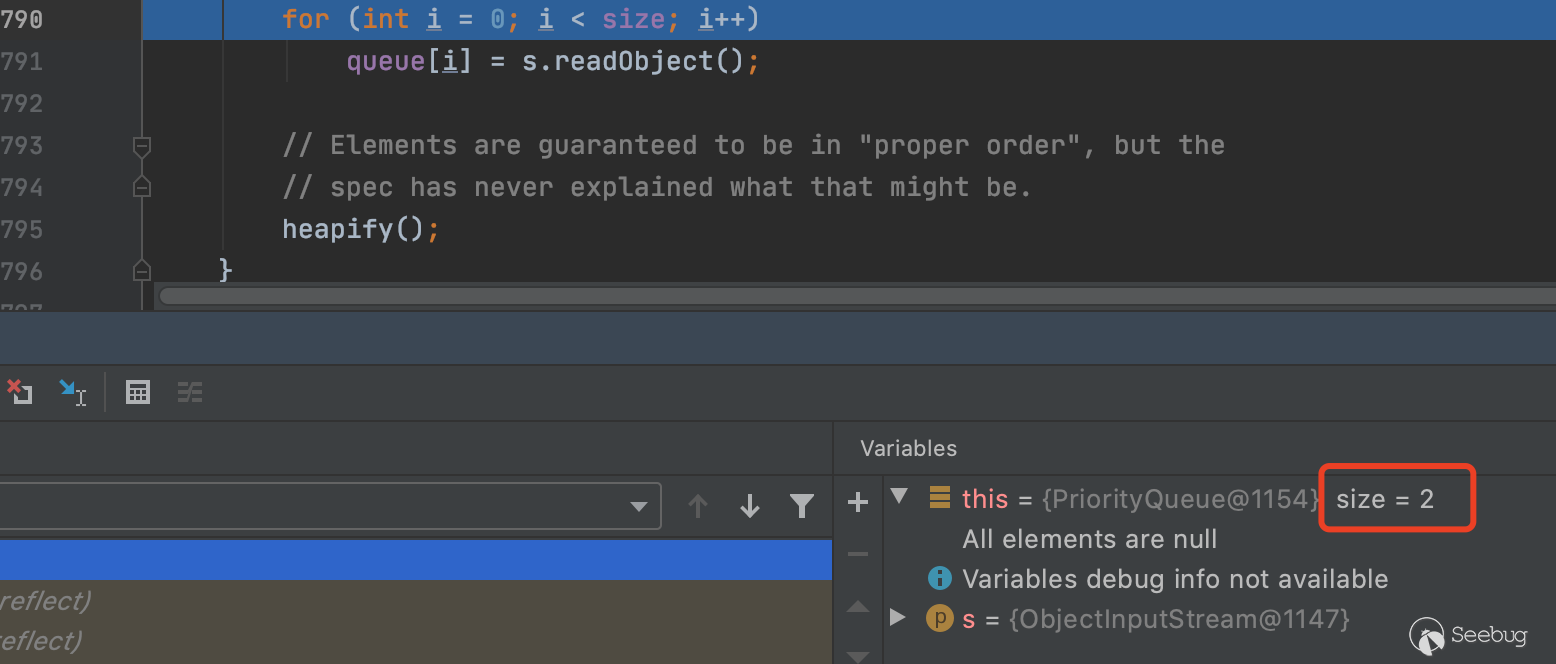1556x664 pixels.
Task: Click Run to Cursor icon
Action: (72, 392)
